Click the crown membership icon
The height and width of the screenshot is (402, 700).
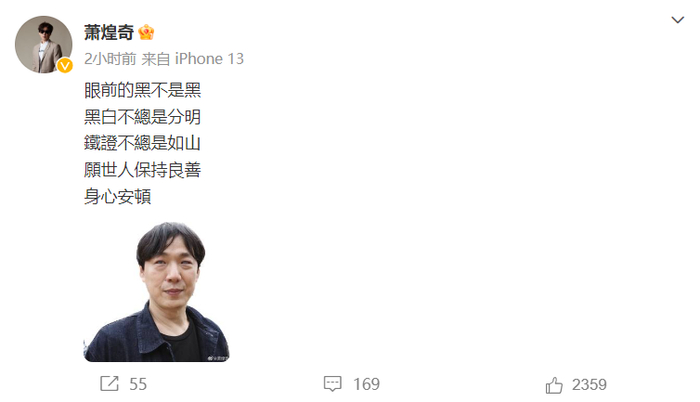pos(146,32)
